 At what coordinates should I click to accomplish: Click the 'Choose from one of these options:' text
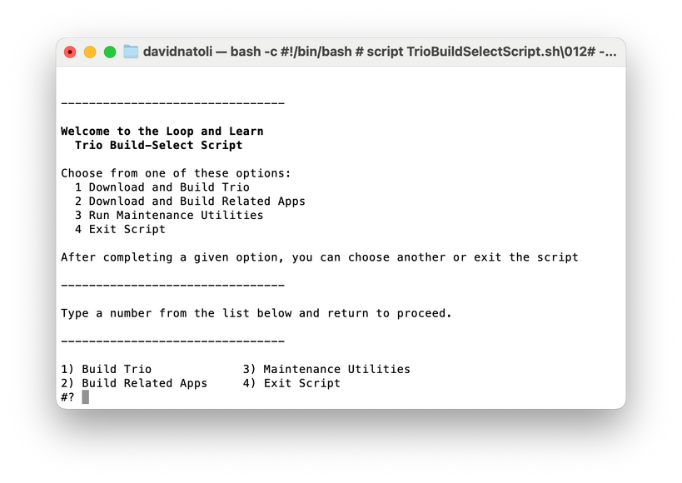176,173
